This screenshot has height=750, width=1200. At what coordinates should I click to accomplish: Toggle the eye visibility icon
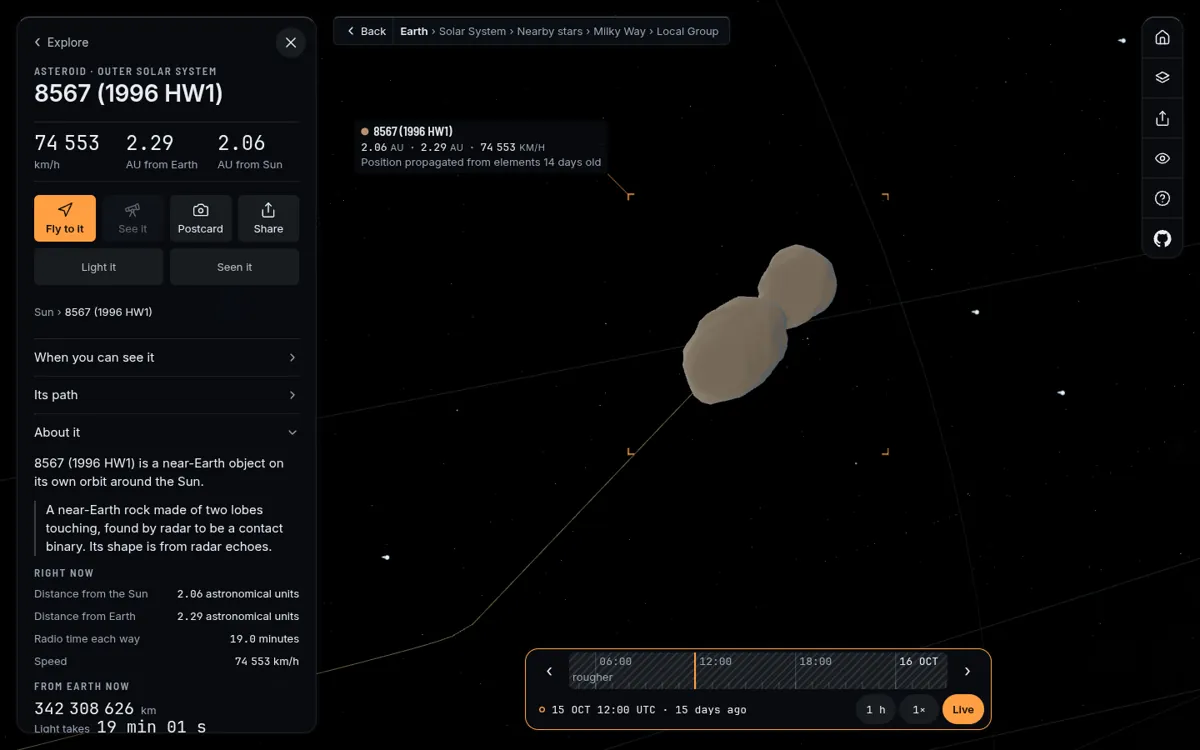pos(1162,158)
